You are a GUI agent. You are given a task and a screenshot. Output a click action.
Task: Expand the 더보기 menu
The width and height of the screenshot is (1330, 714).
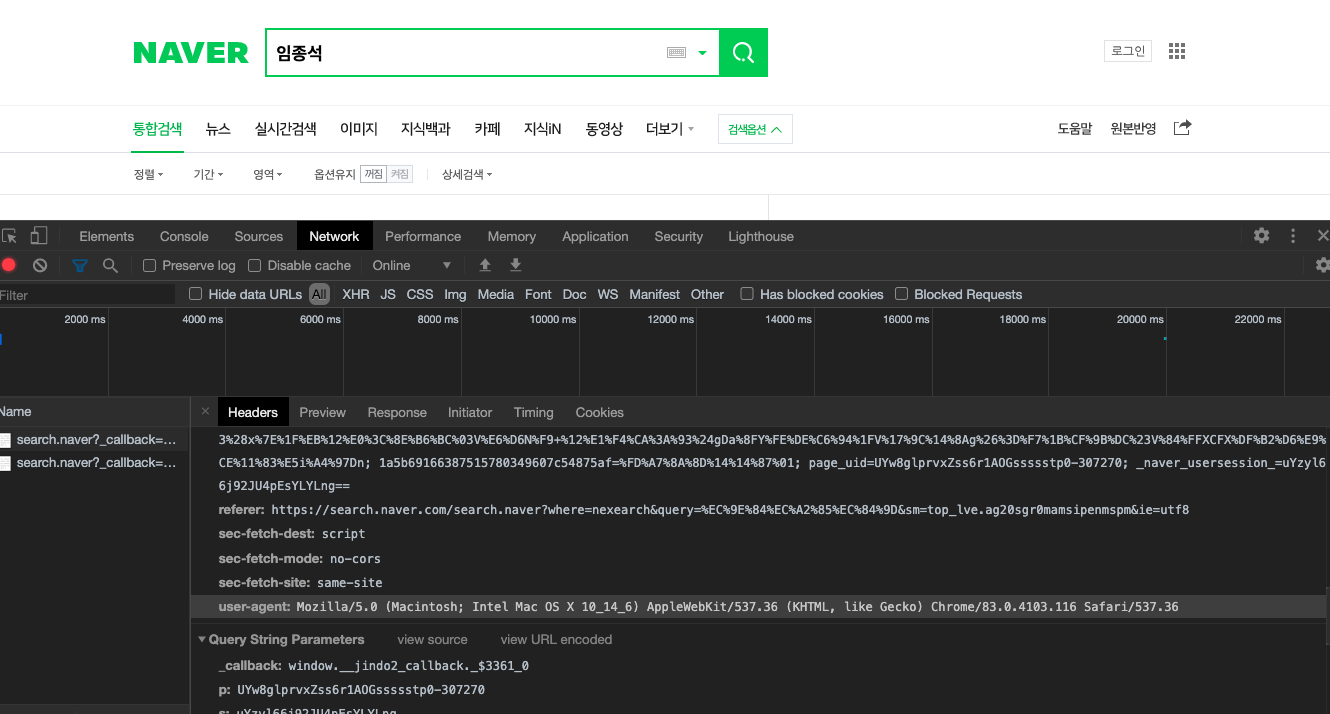pyautogui.click(x=670, y=129)
